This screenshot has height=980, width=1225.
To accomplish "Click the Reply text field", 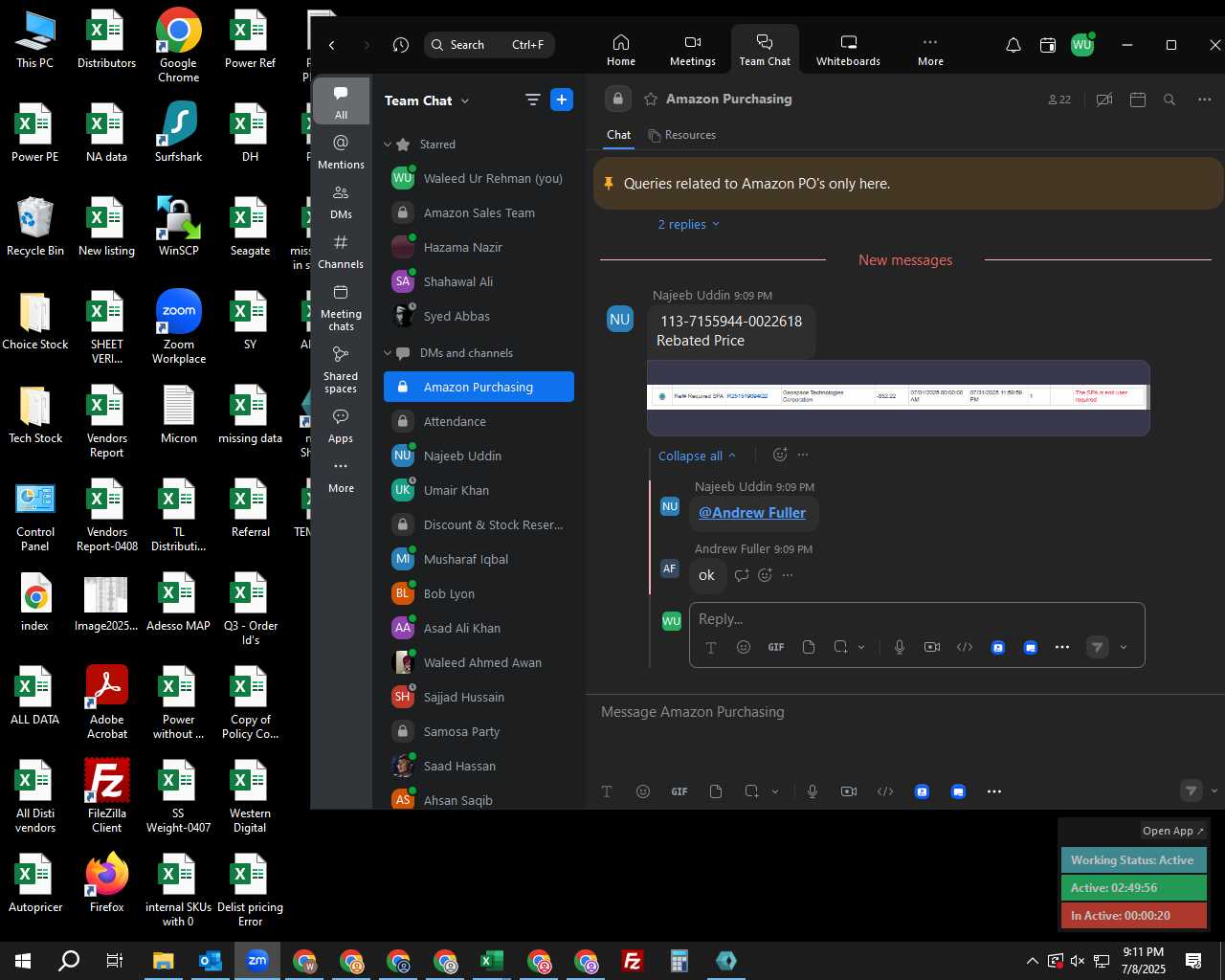I will (917, 619).
